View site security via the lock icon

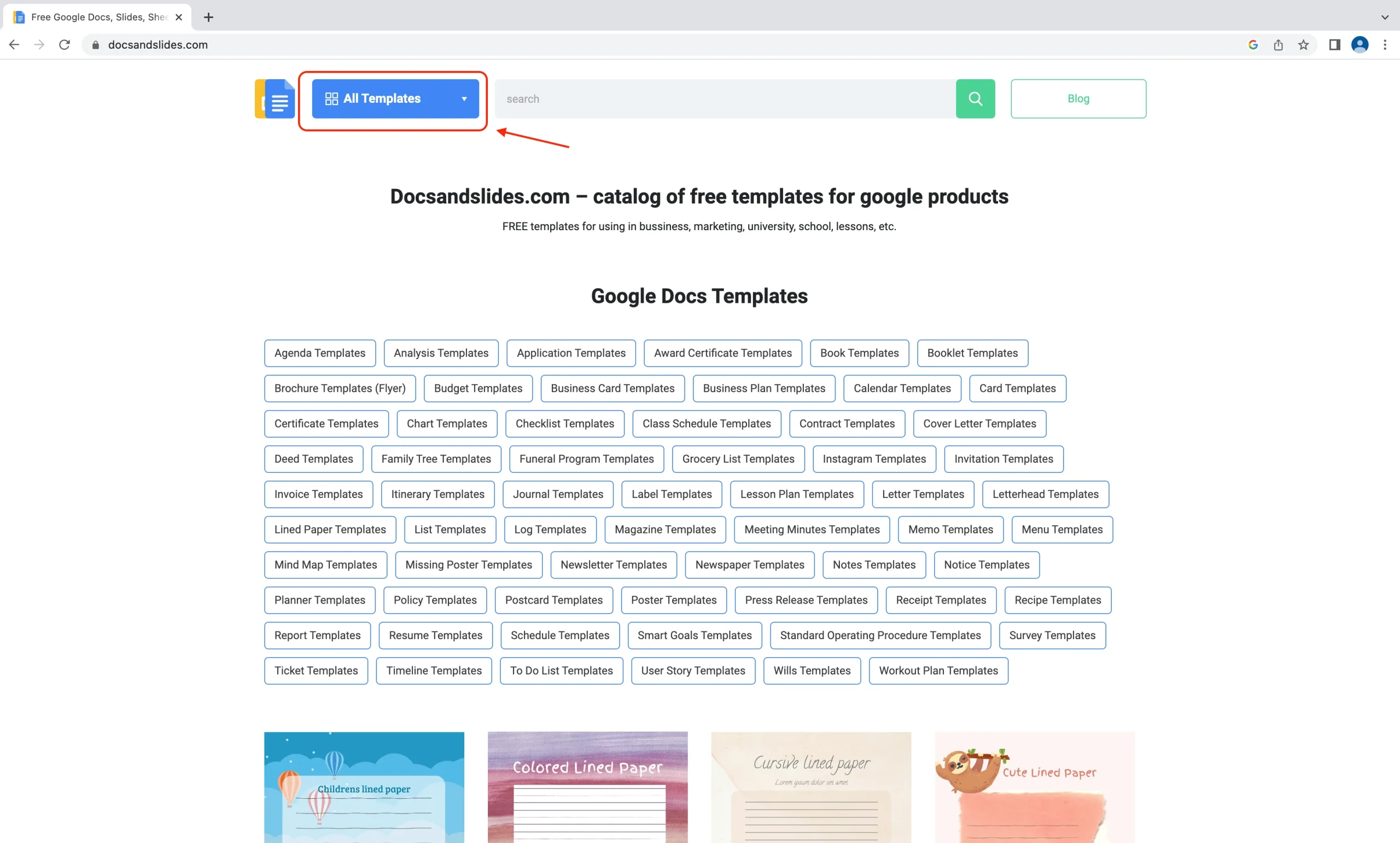click(96, 45)
